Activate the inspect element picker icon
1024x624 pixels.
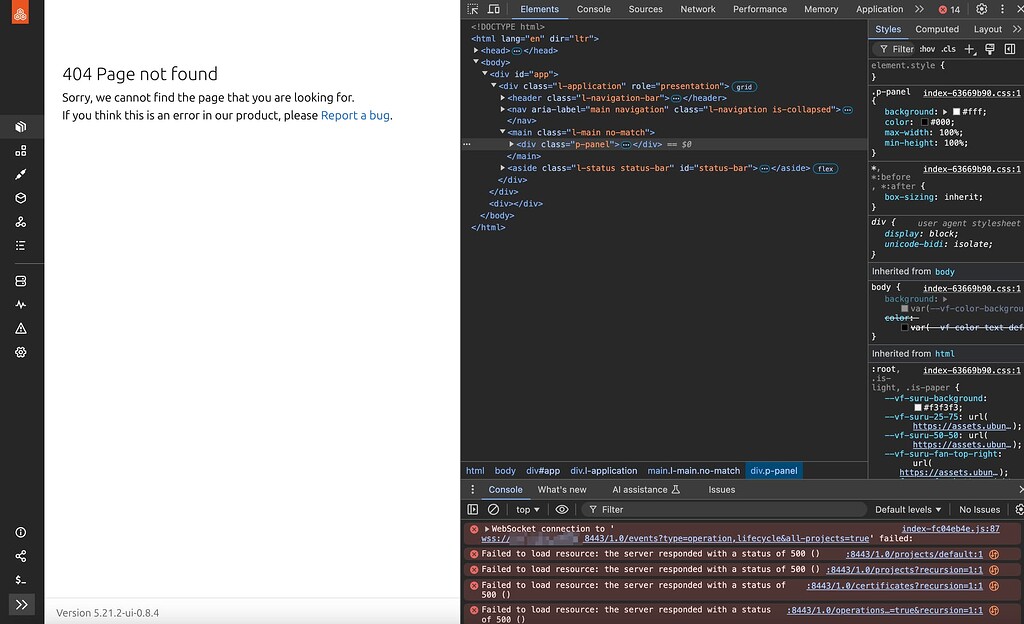474,9
